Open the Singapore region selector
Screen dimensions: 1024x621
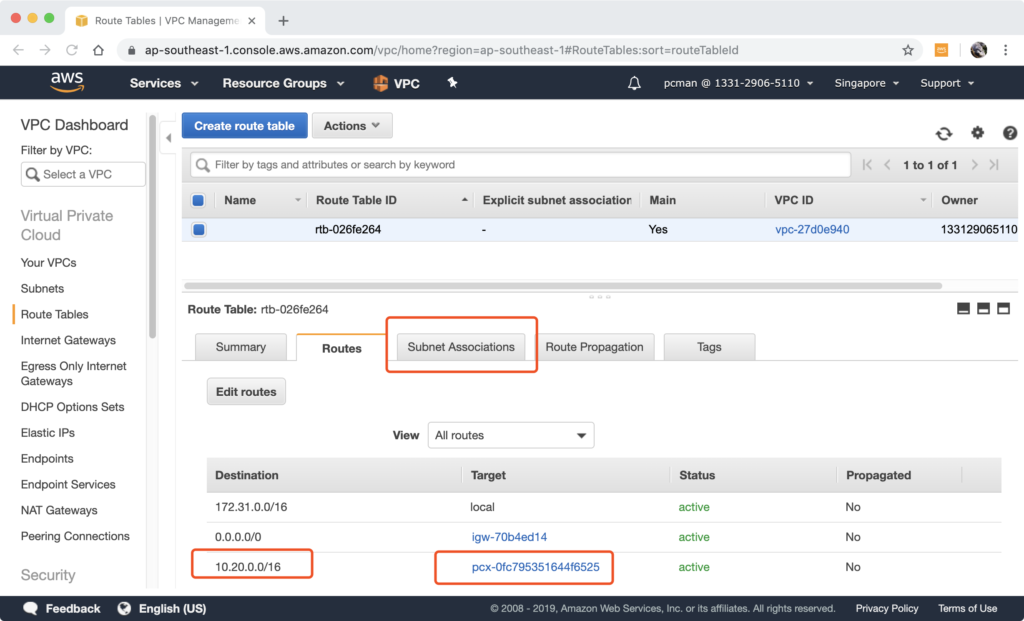click(x=867, y=83)
